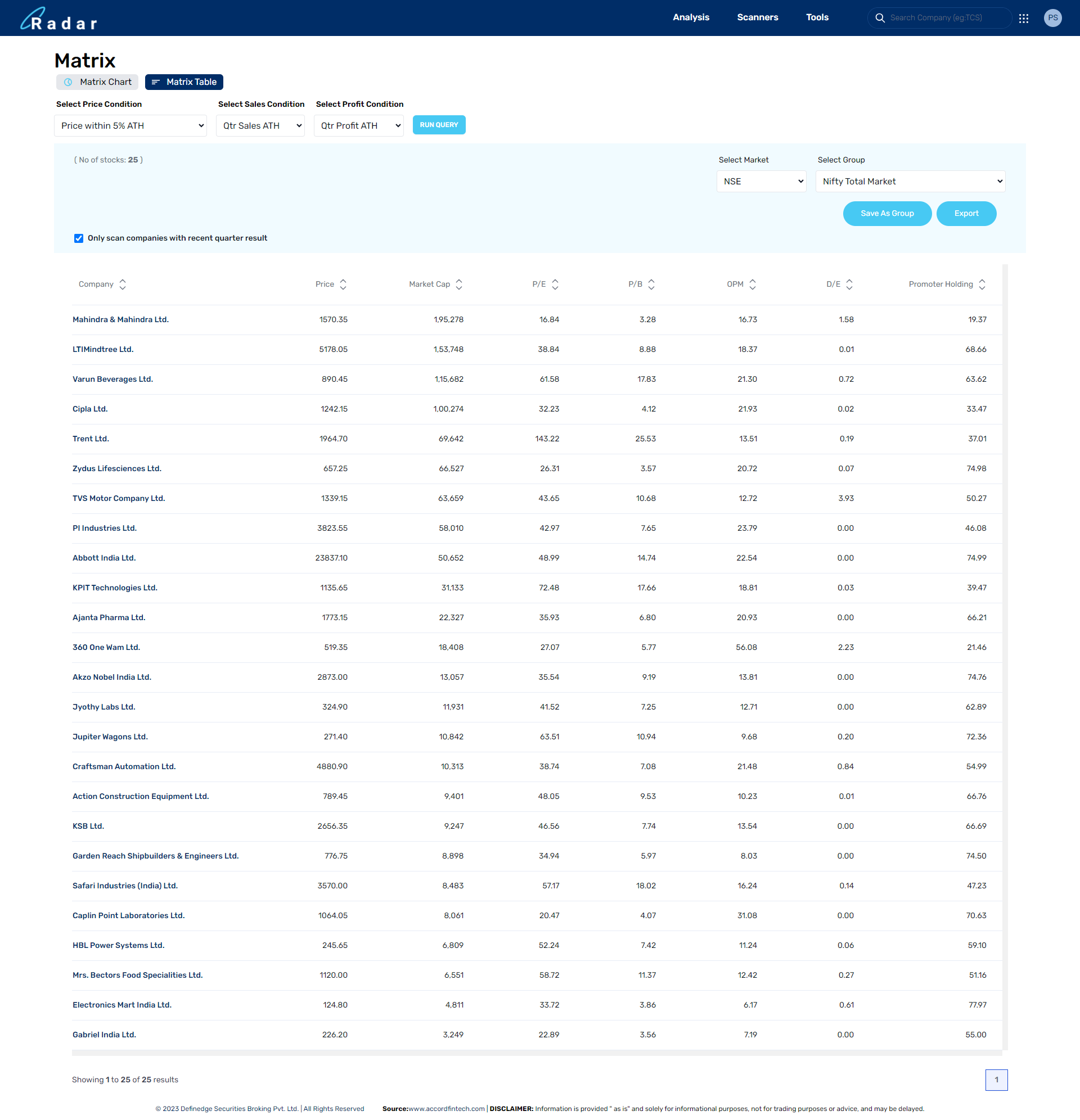The image size is (1080, 1120).
Task: Sort table by P/E arrows
Action: (555, 284)
